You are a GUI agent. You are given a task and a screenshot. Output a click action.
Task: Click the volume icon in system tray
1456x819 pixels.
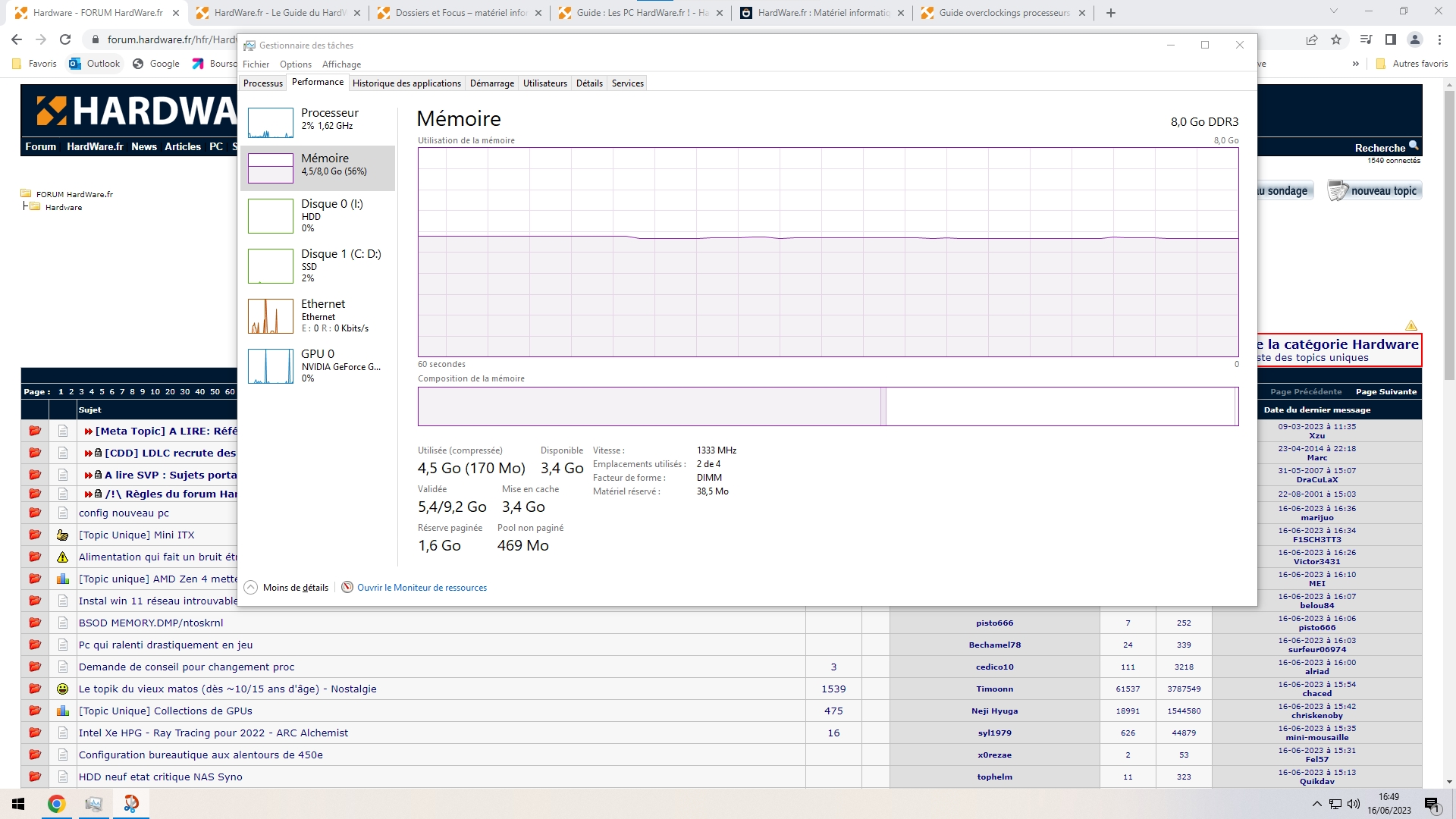tap(1354, 804)
